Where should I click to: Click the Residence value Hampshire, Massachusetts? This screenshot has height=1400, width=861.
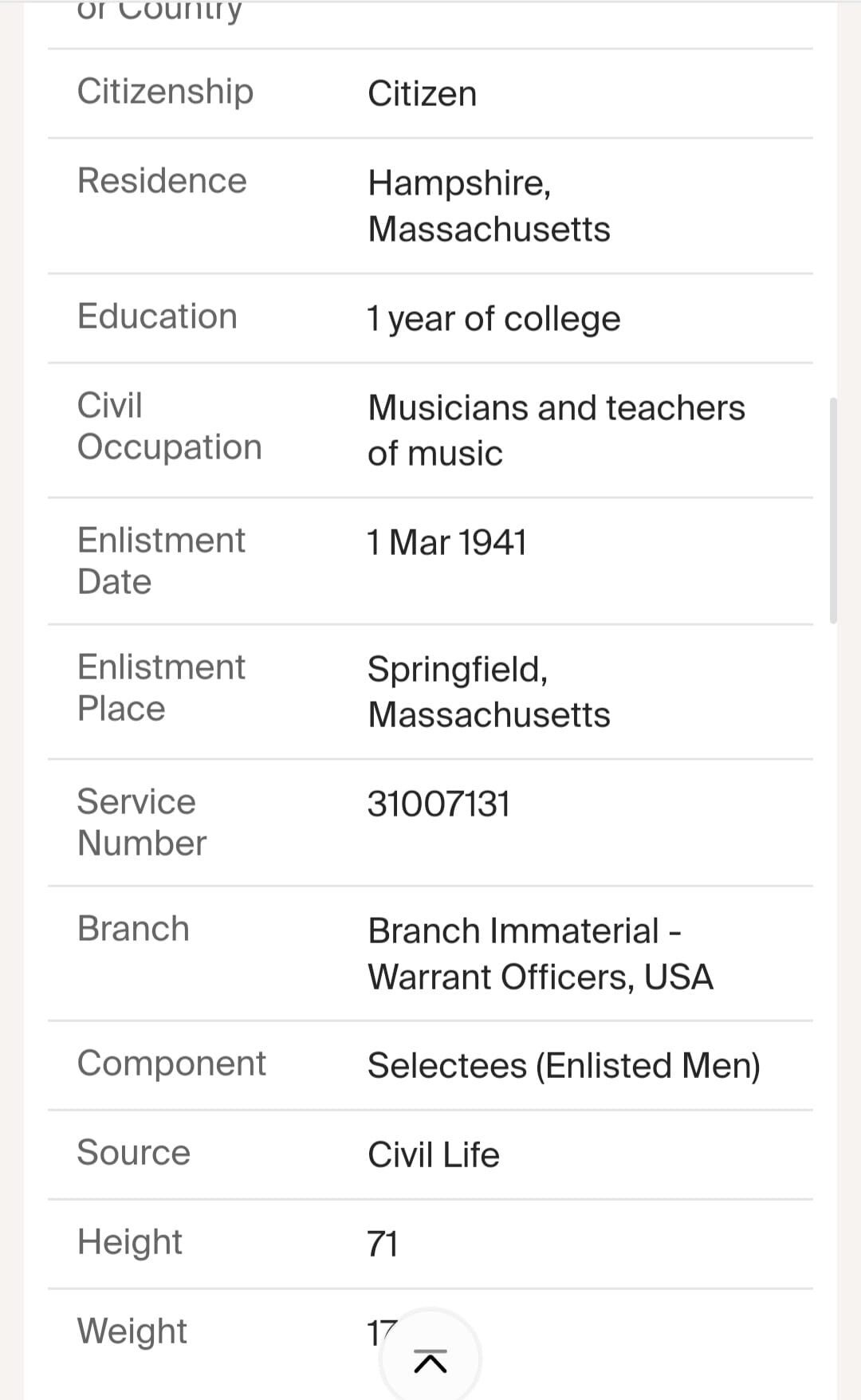(x=488, y=206)
